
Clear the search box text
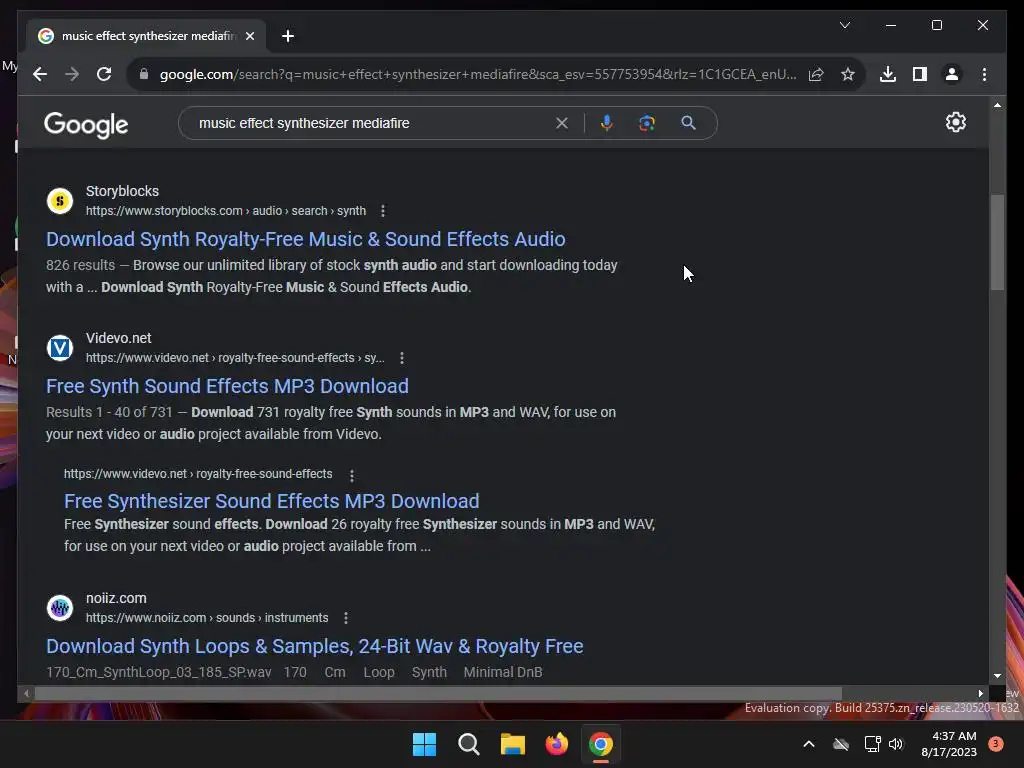(562, 123)
